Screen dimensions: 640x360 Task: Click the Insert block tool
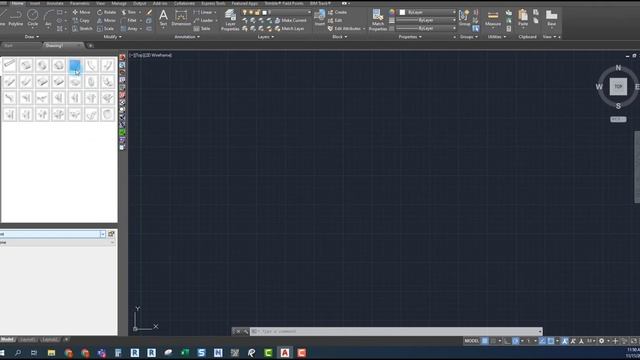pos(320,18)
